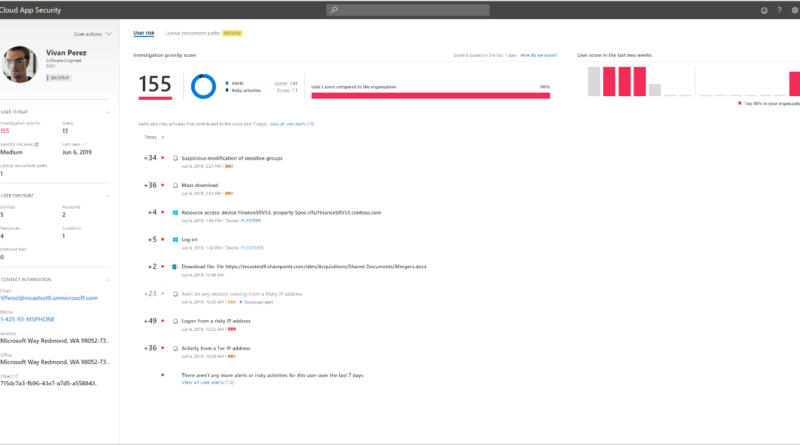Image resolution: width=800 pixels, height=445 pixels.
Task: Open the Download file Mergers.docx activity
Action: coord(304,266)
